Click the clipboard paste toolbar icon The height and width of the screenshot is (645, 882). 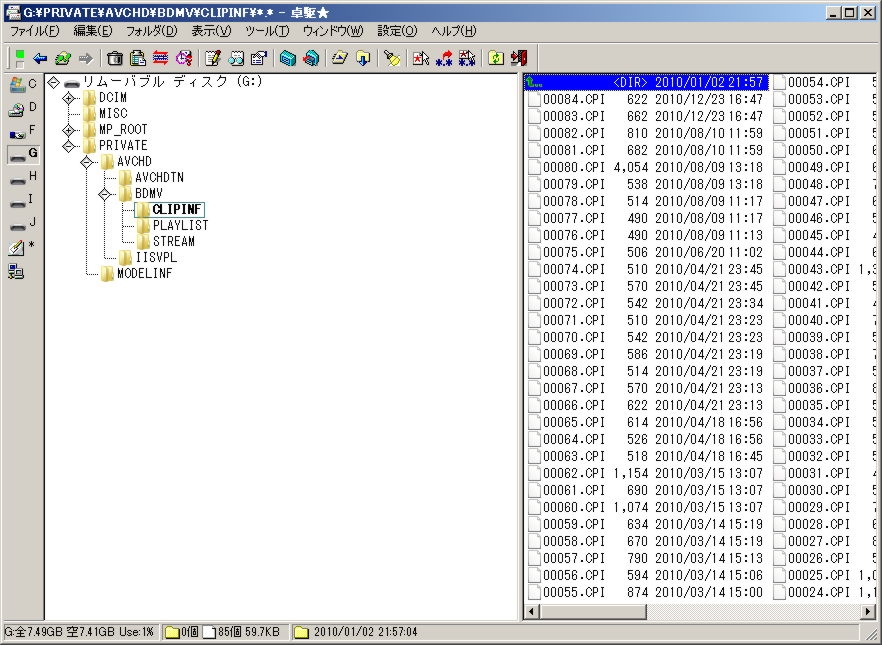coord(138,58)
